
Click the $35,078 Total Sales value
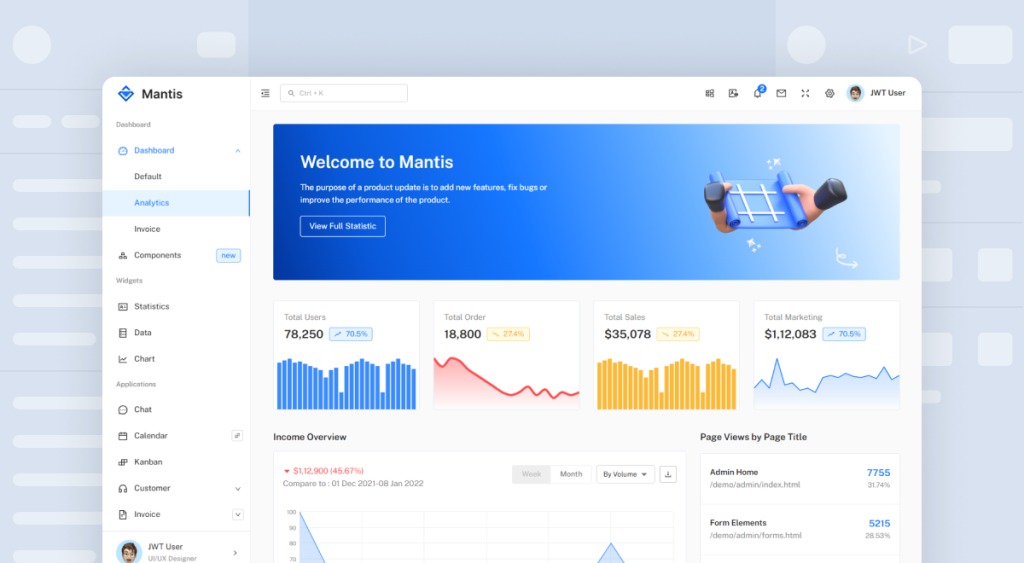628,334
